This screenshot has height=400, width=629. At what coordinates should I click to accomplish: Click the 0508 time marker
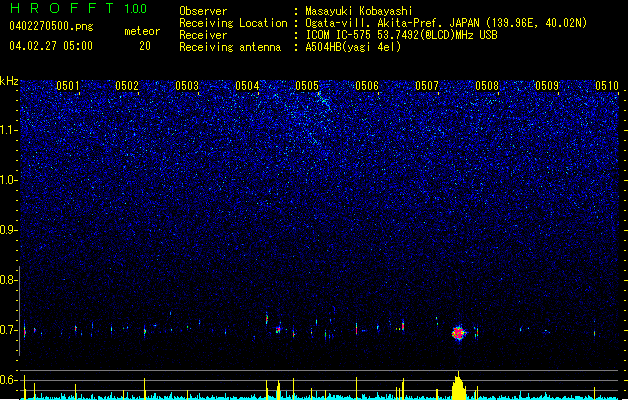487,86
